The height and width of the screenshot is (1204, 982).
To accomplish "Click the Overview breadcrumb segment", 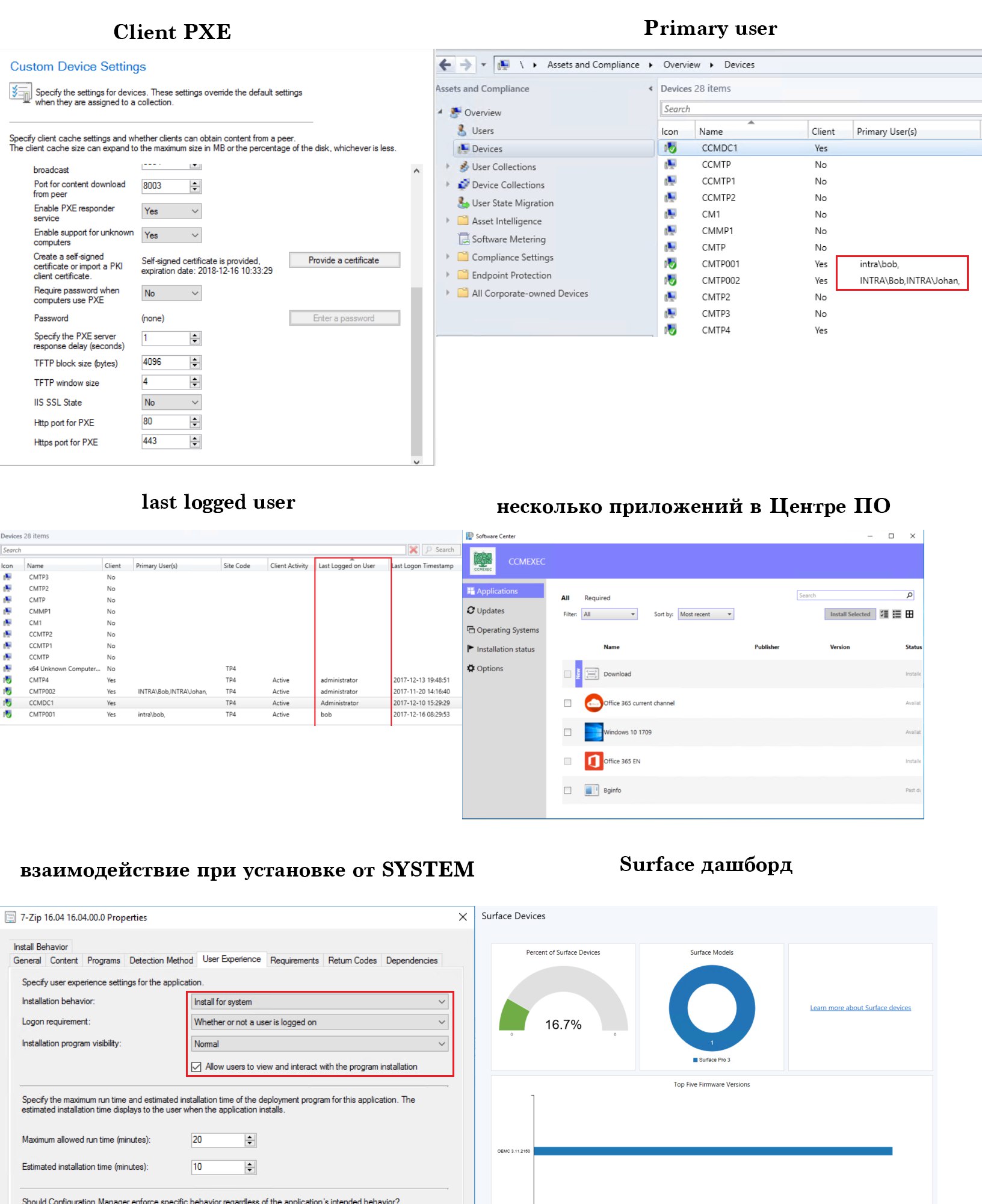I will (681, 64).
